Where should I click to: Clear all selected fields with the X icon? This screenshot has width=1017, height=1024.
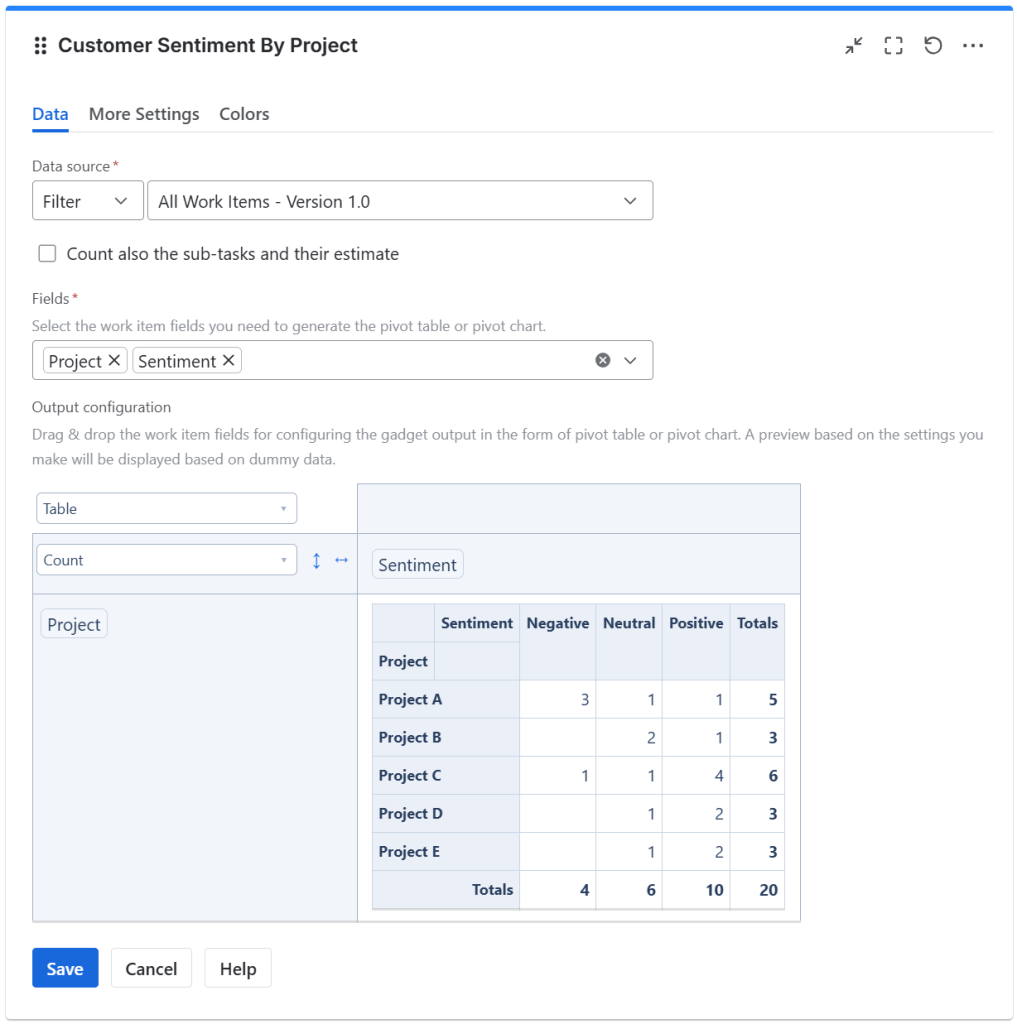[x=603, y=361]
